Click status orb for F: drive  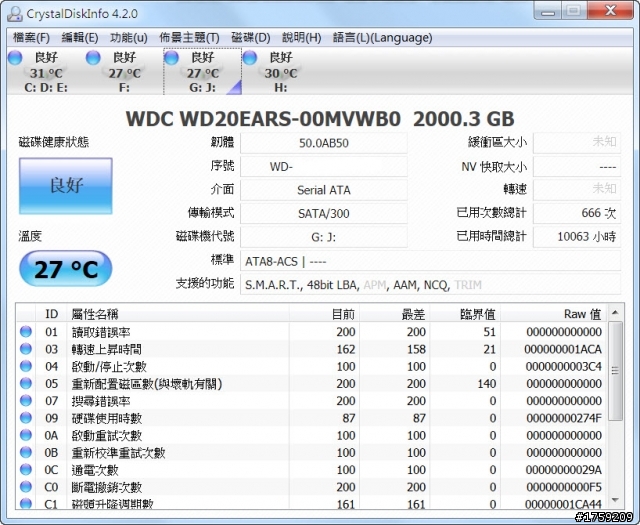(x=93, y=58)
